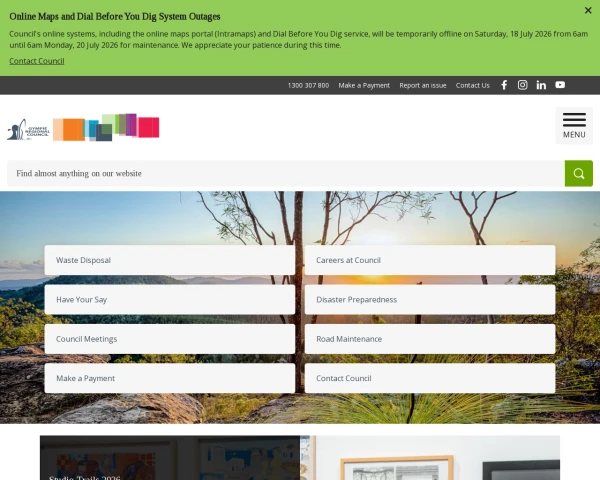Open Careers at Council quick link
The width and height of the screenshot is (600, 480).
coord(430,260)
